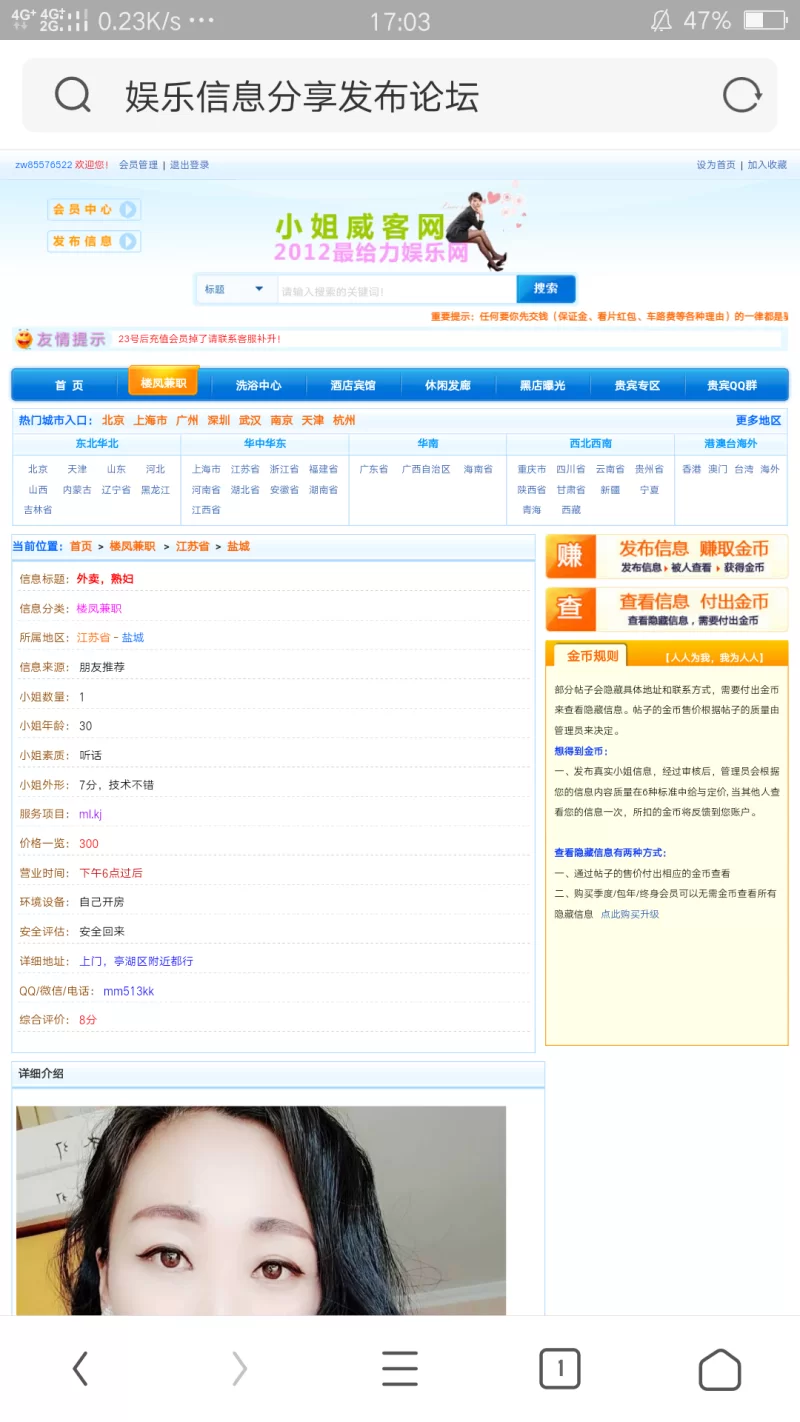Open the 首页 navigation tab
800x1422 pixels.
click(69, 386)
